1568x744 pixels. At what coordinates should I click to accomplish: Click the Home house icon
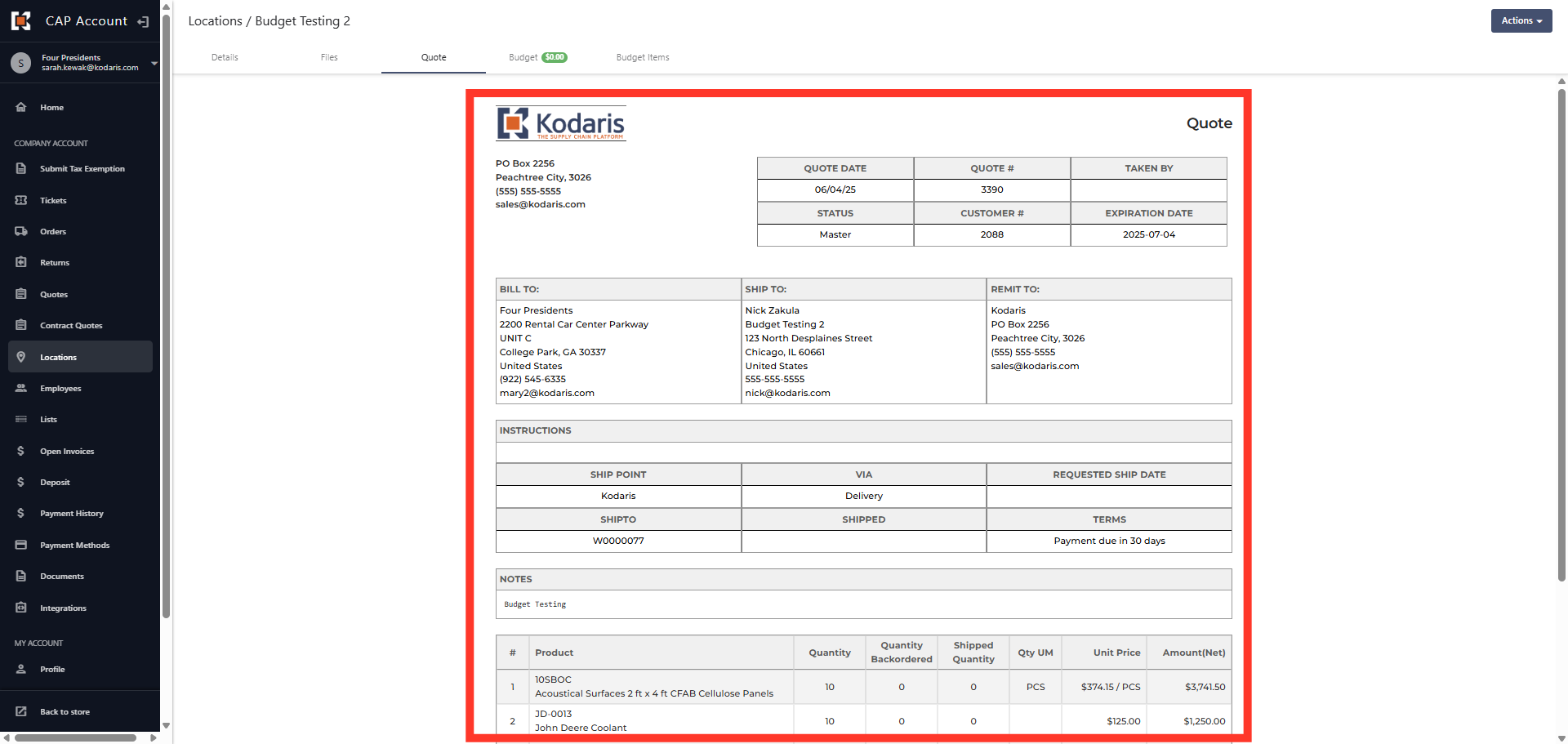(x=21, y=107)
